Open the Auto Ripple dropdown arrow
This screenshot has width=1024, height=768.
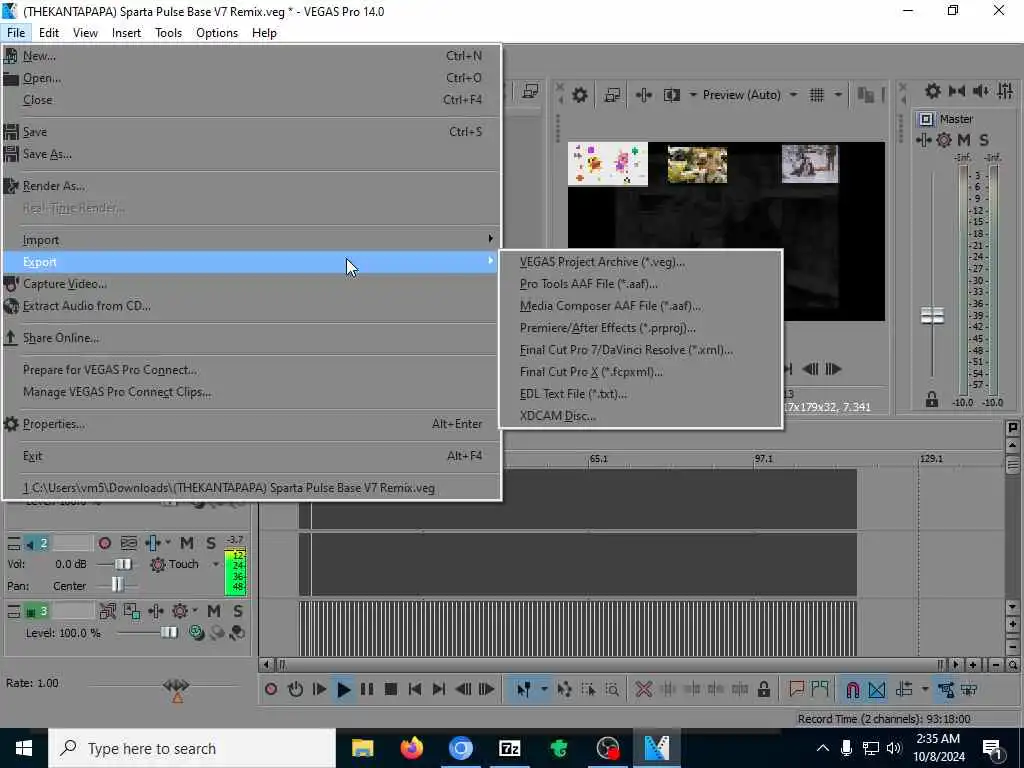924,689
